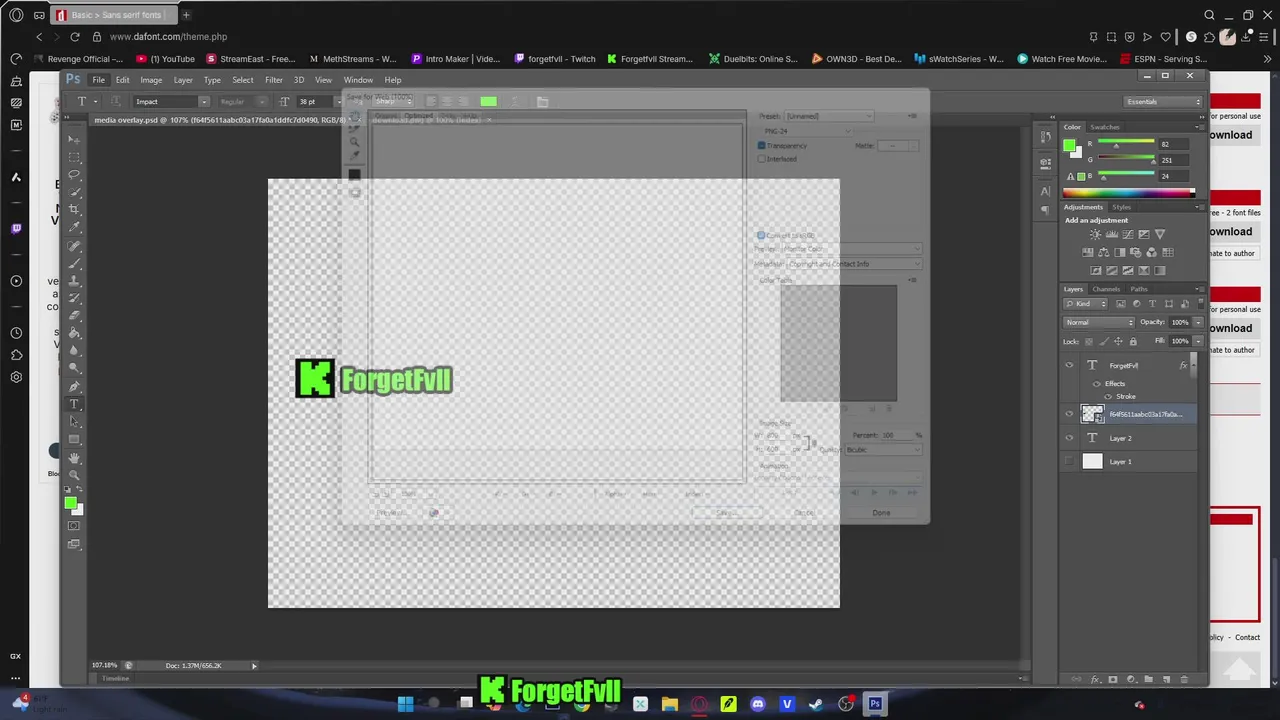Image resolution: width=1280 pixels, height=720 pixels.
Task: Hide the Layer 2 text layer
Action: [1069, 438]
